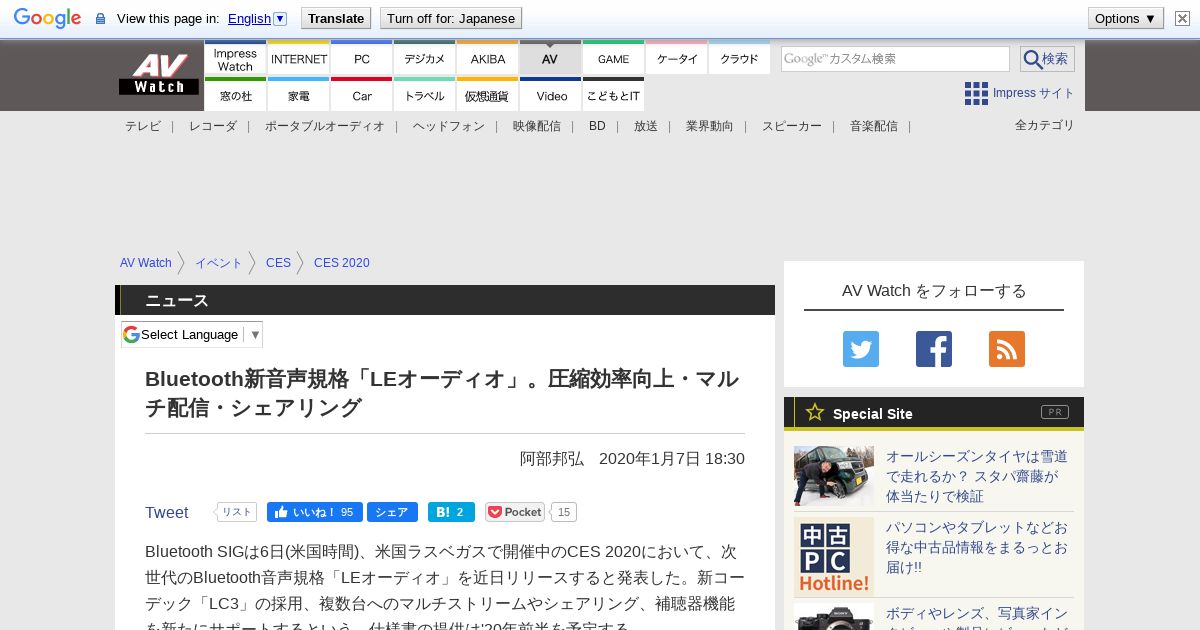Click the Tweet link
Screen dimensions: 1200x630
tap(166, 512)
